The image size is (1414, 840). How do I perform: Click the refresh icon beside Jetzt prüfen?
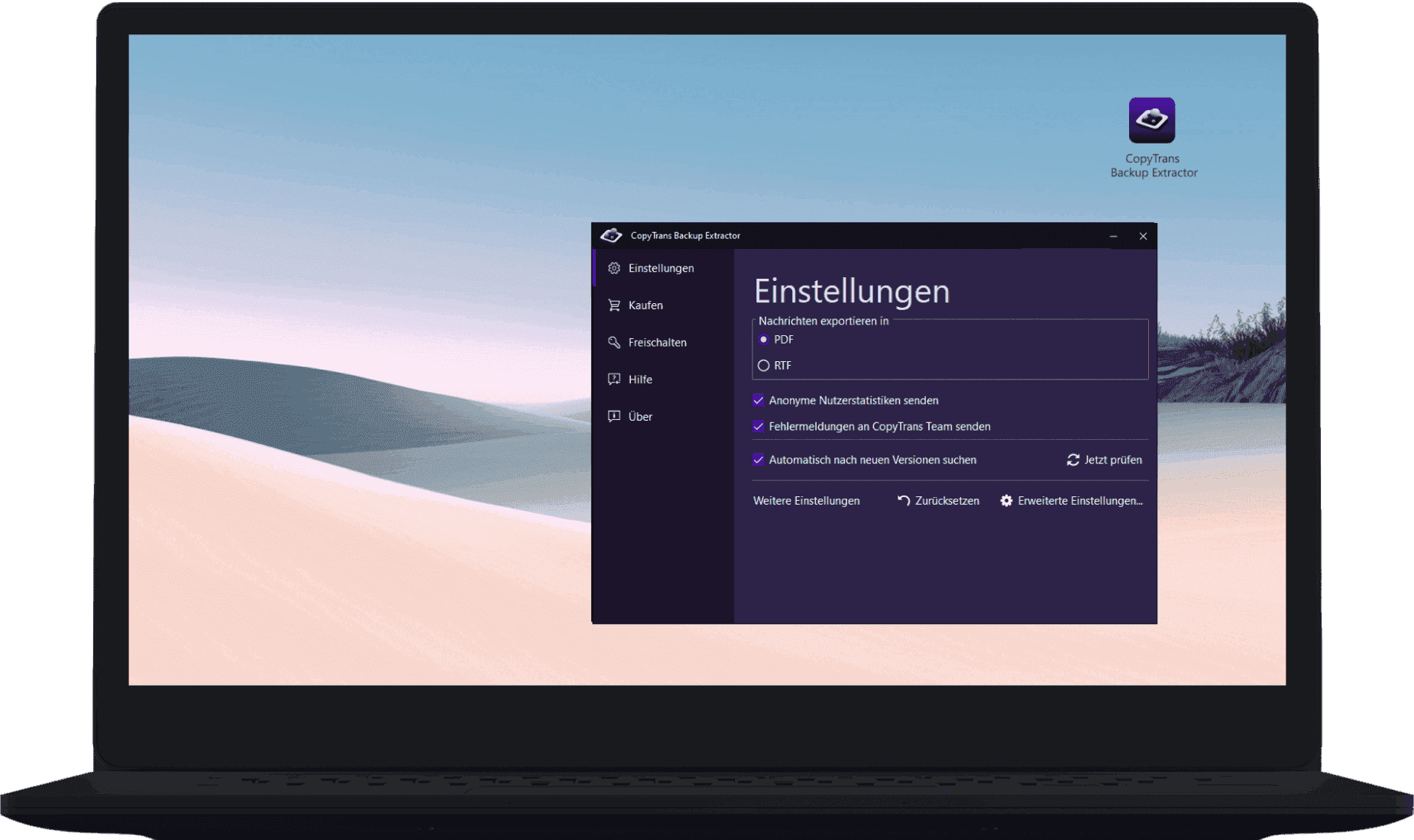[1073, 460]
